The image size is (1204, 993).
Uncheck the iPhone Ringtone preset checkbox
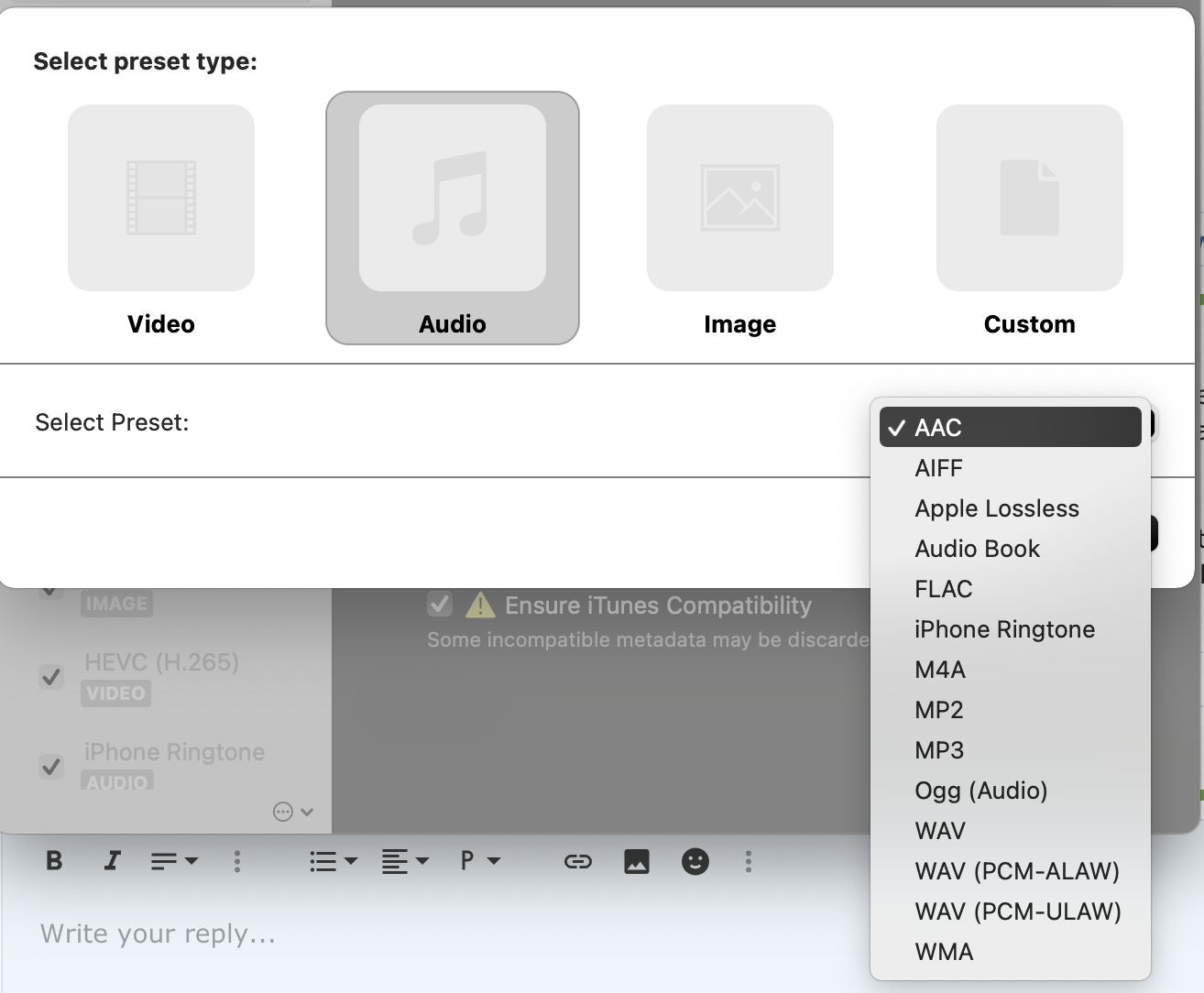tap(51, 766)
